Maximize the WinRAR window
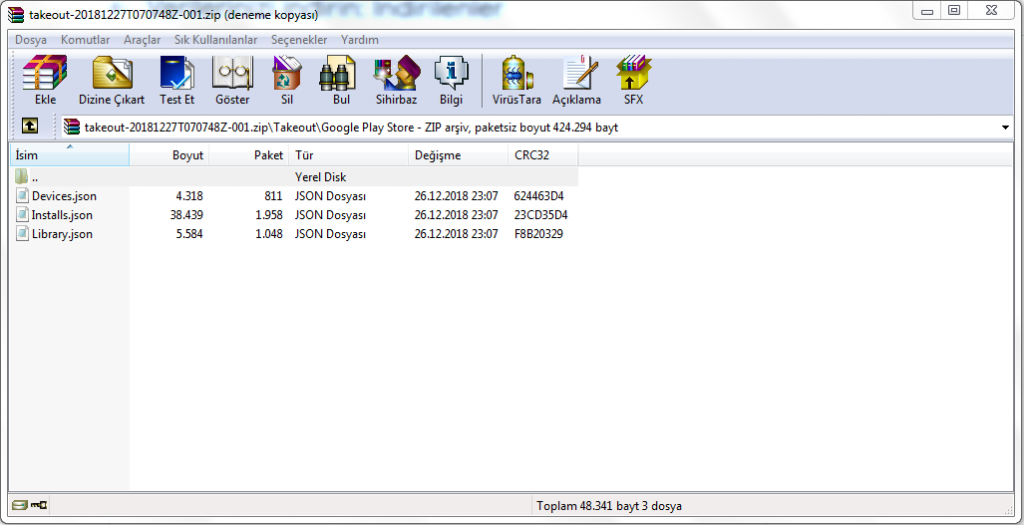The image size is (1024, 525). (954, 10)
